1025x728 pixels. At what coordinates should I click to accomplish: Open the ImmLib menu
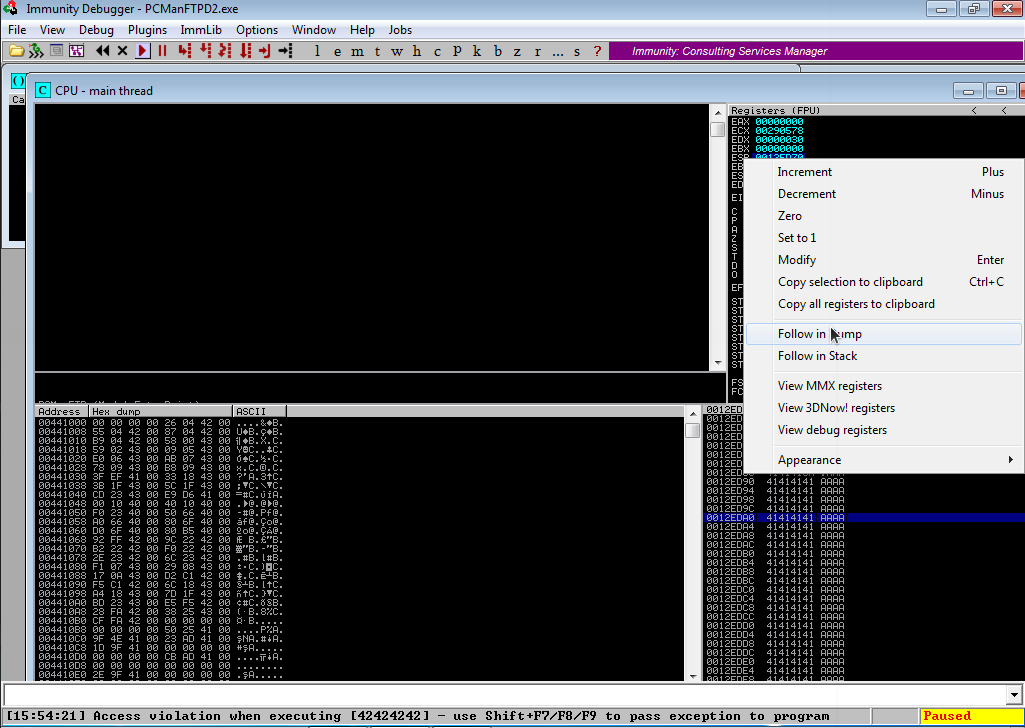(x=201, y=30)
